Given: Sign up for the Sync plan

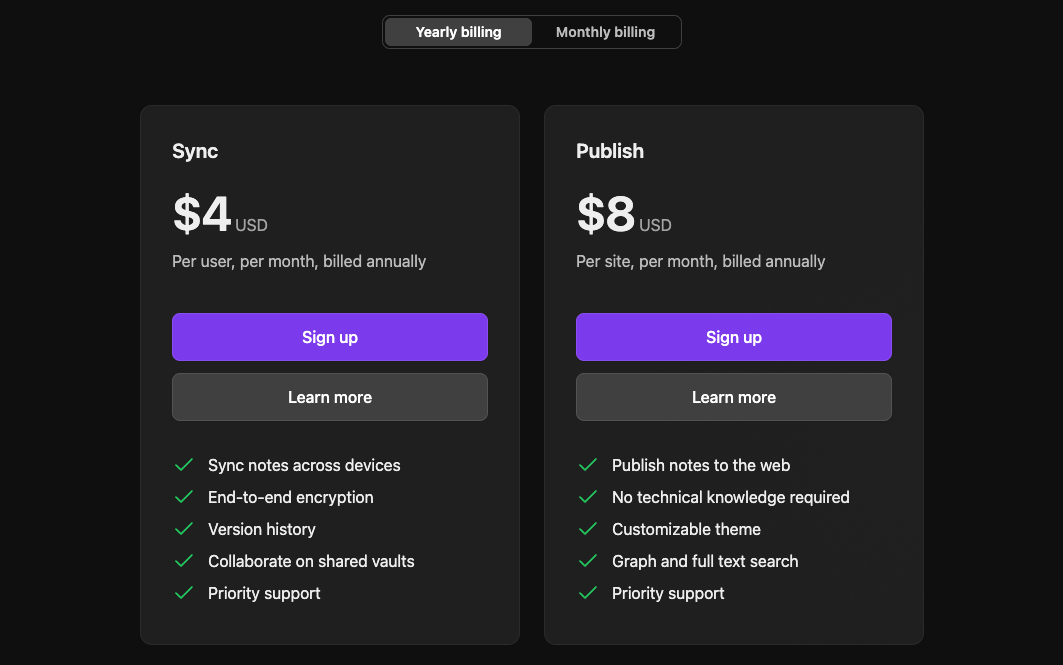Looking at the screenshot, I should pos(330,337).
